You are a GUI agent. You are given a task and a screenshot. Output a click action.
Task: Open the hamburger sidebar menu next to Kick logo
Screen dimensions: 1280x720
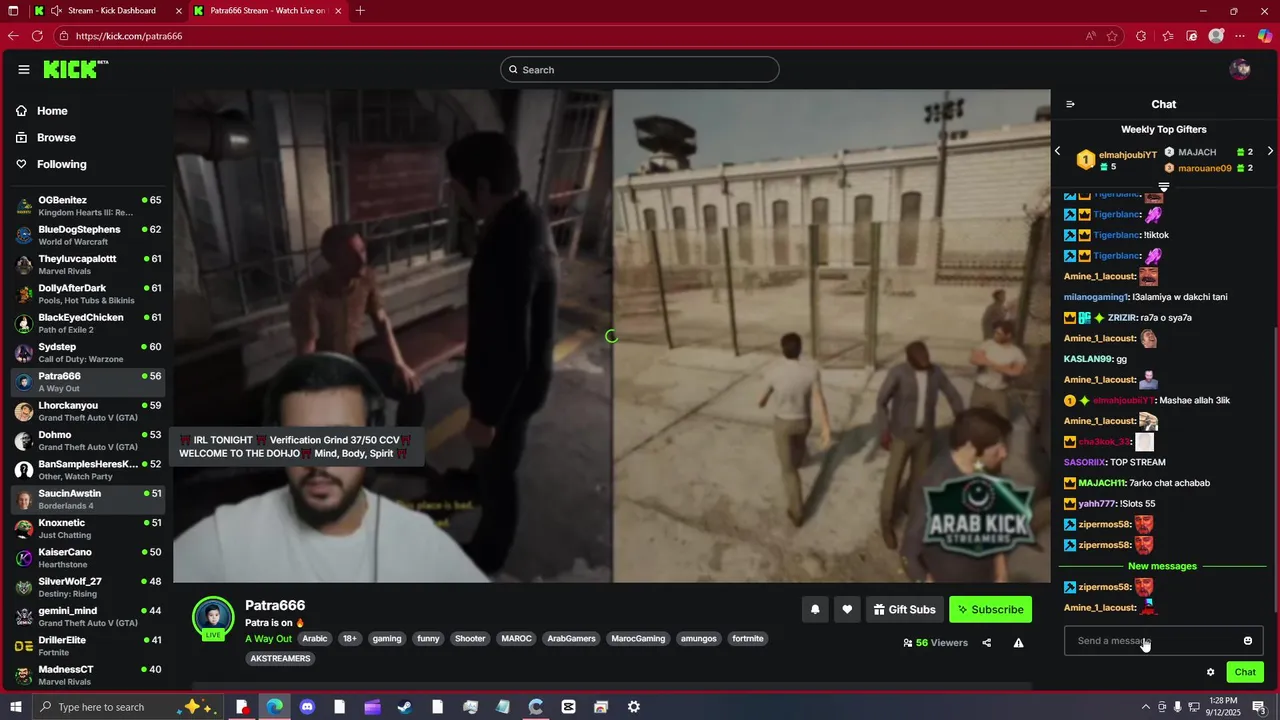tap(24, 69)
